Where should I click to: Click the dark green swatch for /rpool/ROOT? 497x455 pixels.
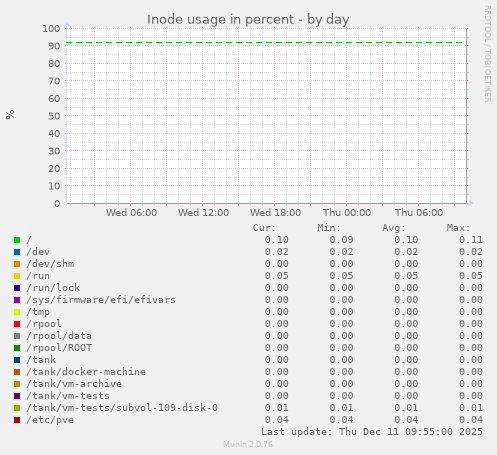point(17,348)
